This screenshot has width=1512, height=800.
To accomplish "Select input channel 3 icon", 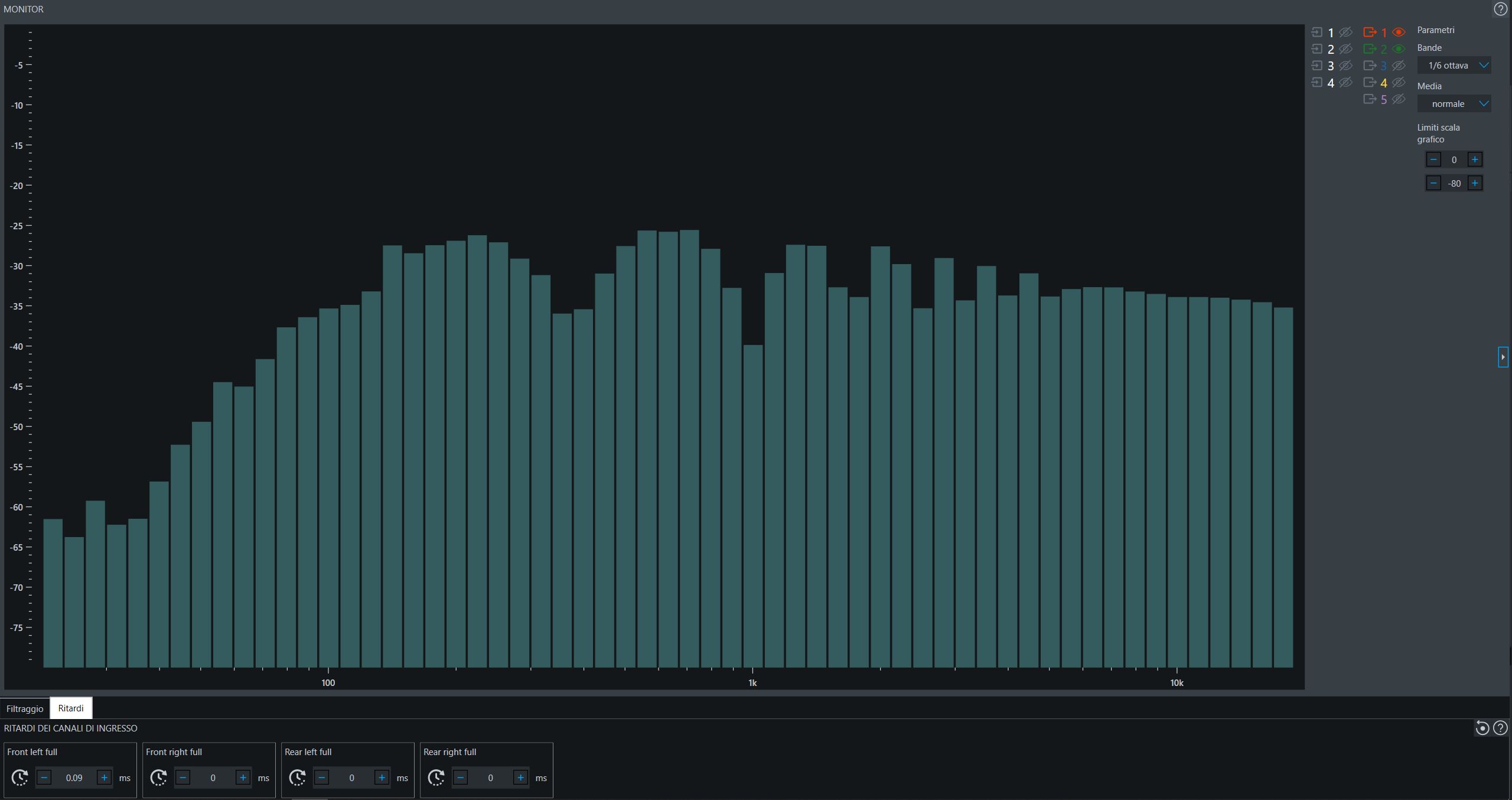I will pos(1317,66).
